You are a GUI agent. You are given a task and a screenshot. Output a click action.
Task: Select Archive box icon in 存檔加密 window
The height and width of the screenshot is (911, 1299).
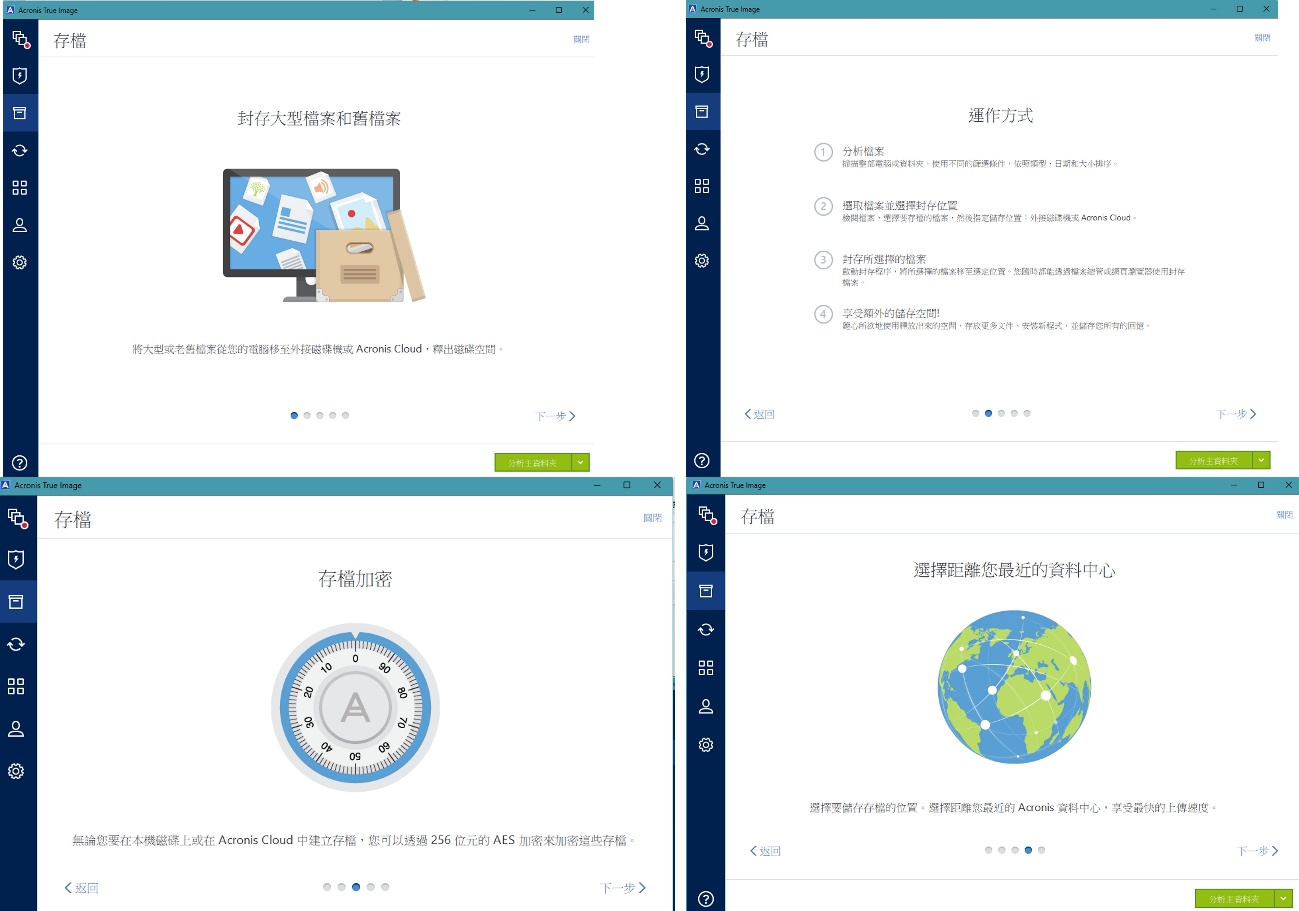pos(16,602)
